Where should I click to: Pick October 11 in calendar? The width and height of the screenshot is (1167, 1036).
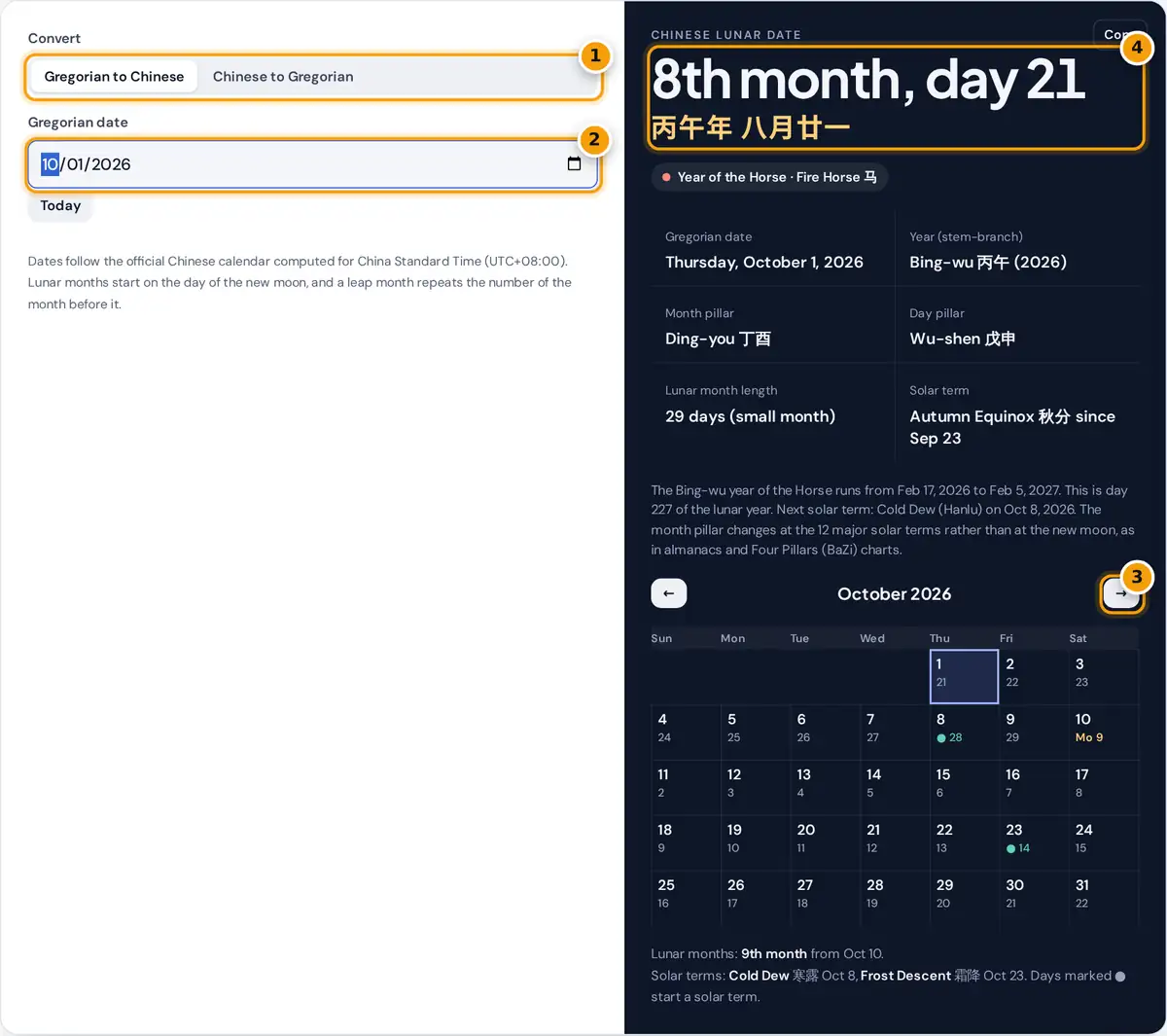pyautogui.click(x=686, y=787)
